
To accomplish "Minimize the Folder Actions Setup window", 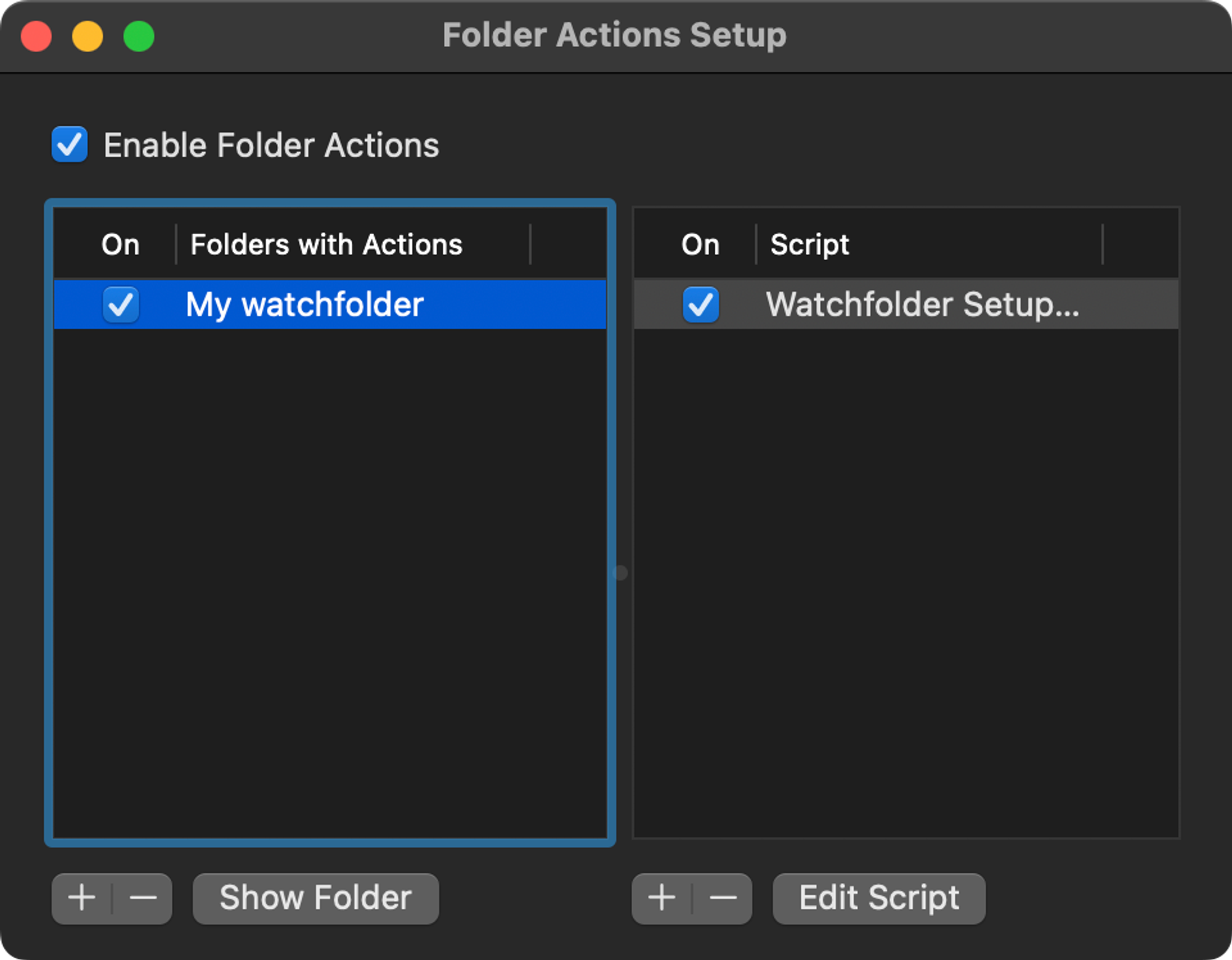I will pyautogui.click(x=87, y=36).
